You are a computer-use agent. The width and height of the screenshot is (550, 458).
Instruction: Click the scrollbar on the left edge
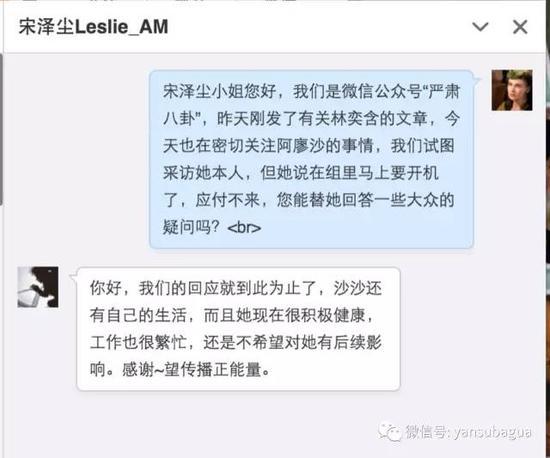(1, 129)
